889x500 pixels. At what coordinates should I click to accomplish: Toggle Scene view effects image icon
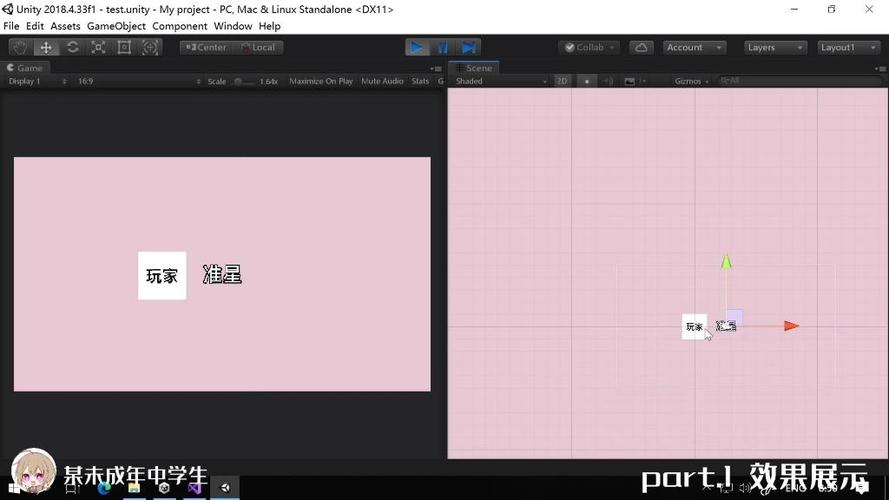coord(629,81)
